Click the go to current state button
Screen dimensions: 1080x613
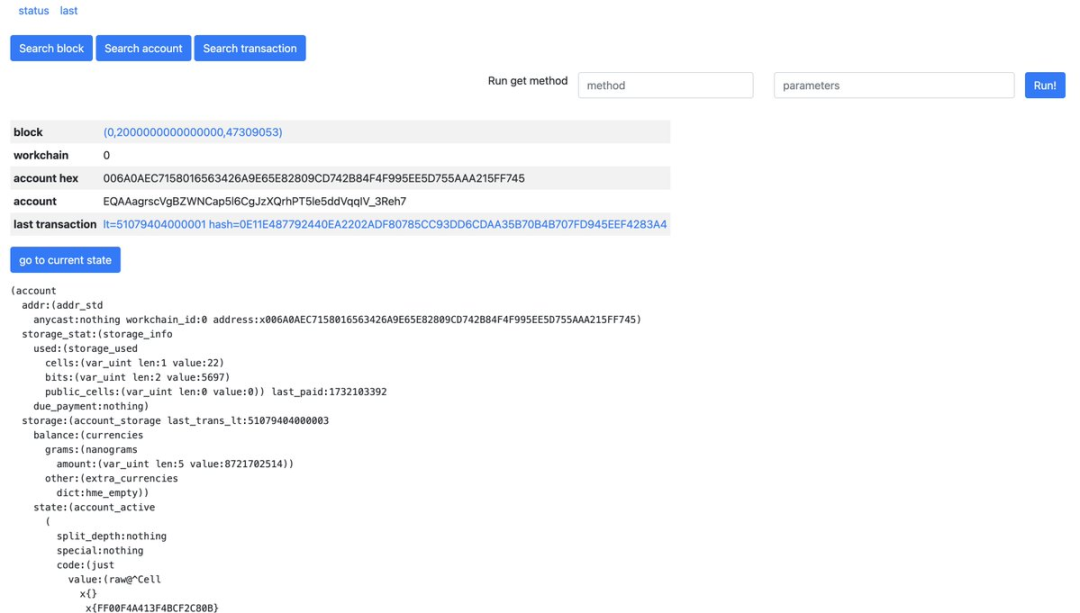(x=65, y=261)
